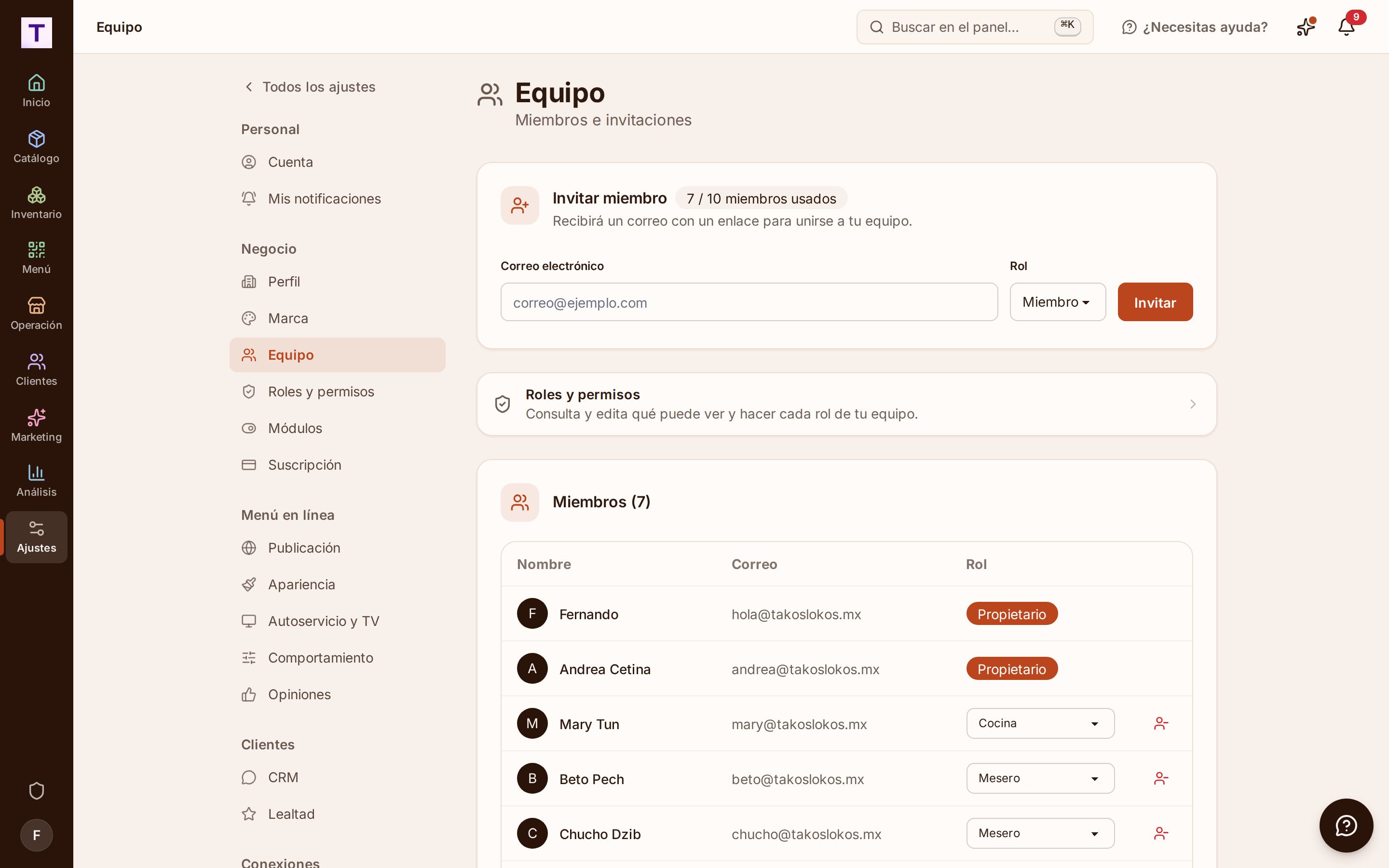Remove member Beto Pech icon

pyautogui.click(x=1160, y=778)
